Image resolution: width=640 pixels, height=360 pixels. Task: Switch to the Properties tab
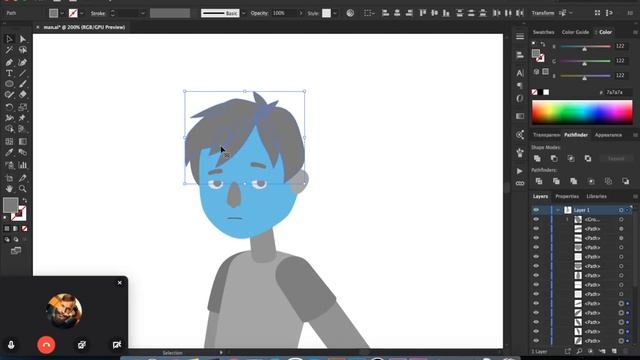tap(567, 196)
